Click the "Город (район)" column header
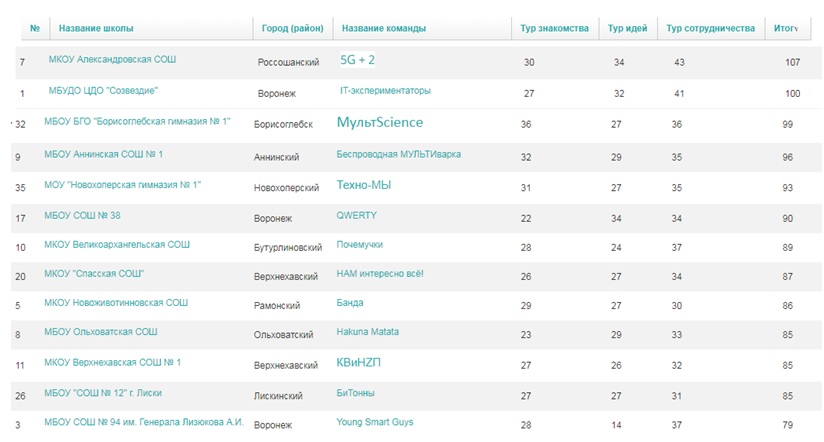Viewport: 824px width, 442px height. click(x=290, y=28)
